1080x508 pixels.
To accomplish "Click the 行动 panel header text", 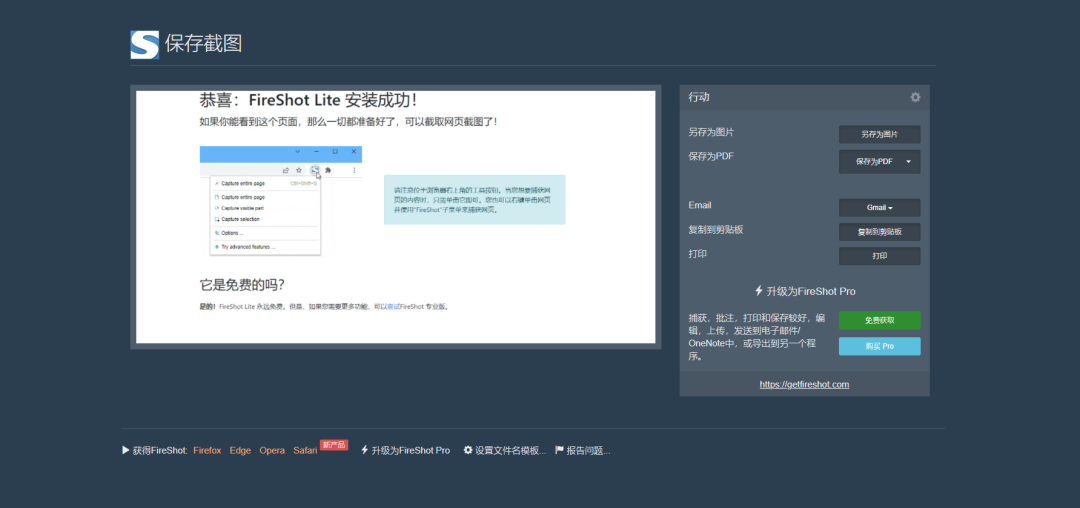I will pyautogui.click(x=699, y=97).
